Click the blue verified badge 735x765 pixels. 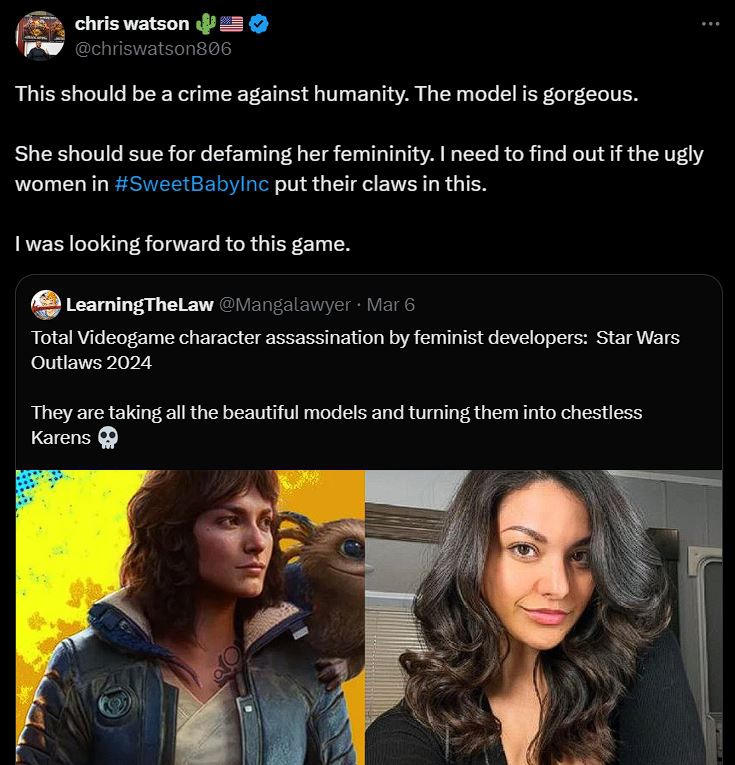tap(259, 23)
